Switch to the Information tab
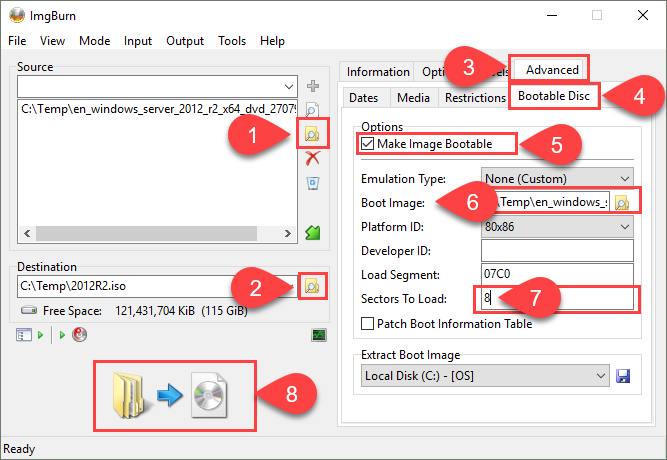667x460 pixels. [x=377, y=72]
